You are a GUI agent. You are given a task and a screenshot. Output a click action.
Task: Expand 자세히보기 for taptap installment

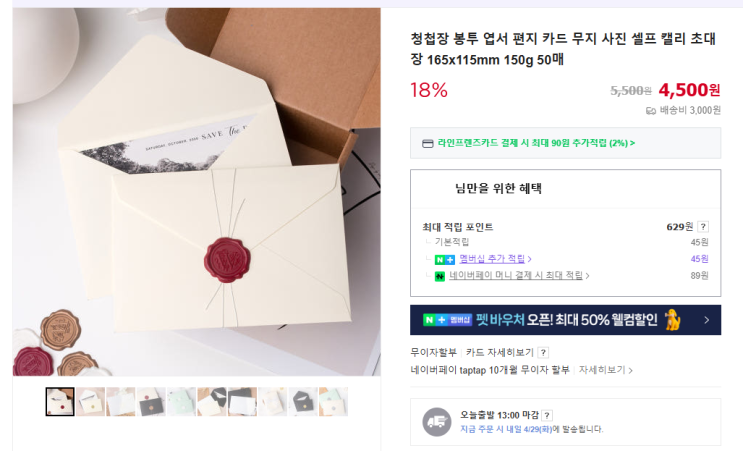[x=606, y=370]
